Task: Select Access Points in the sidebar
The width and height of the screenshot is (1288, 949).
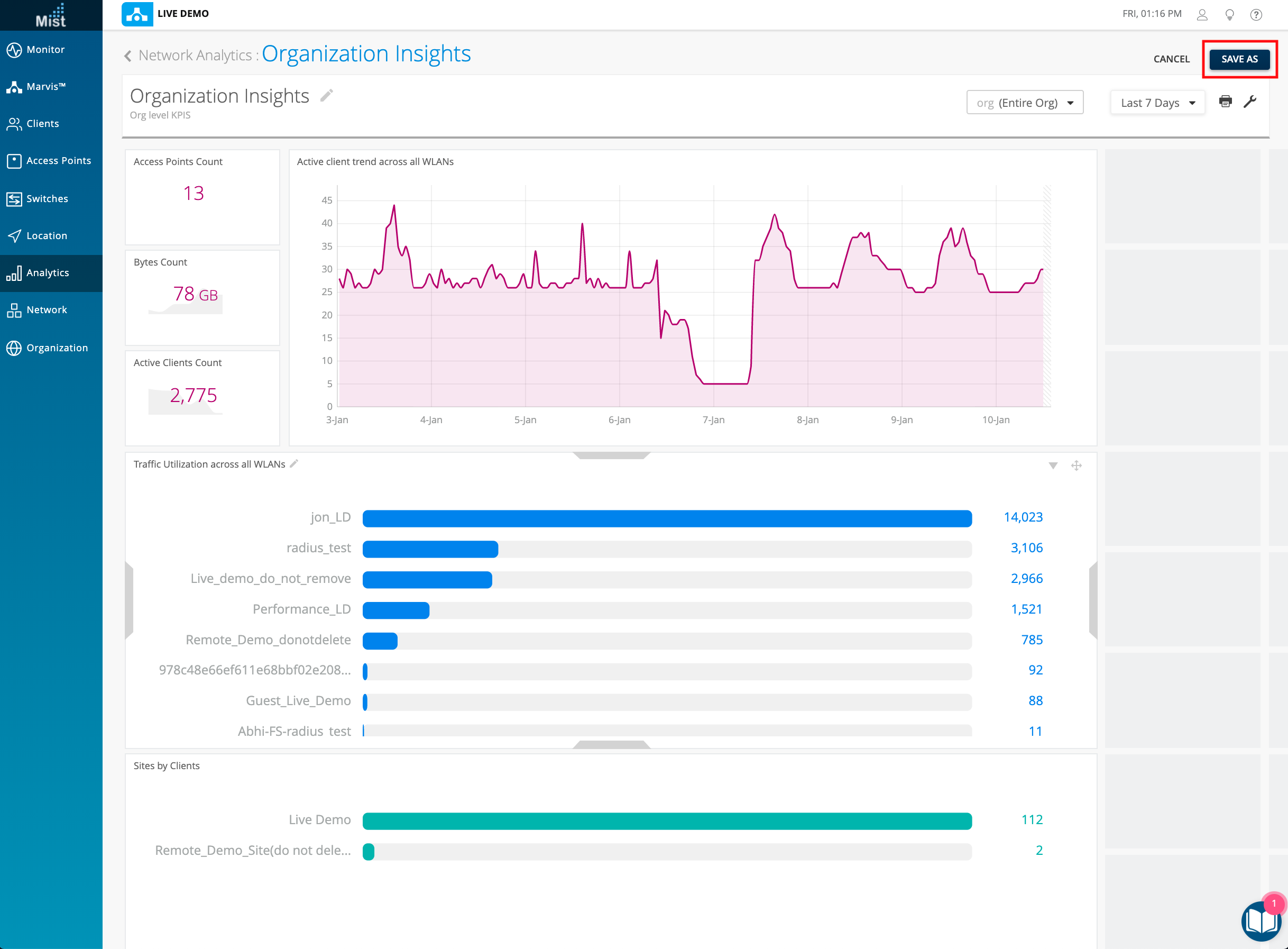Action: tap(58, 161)
